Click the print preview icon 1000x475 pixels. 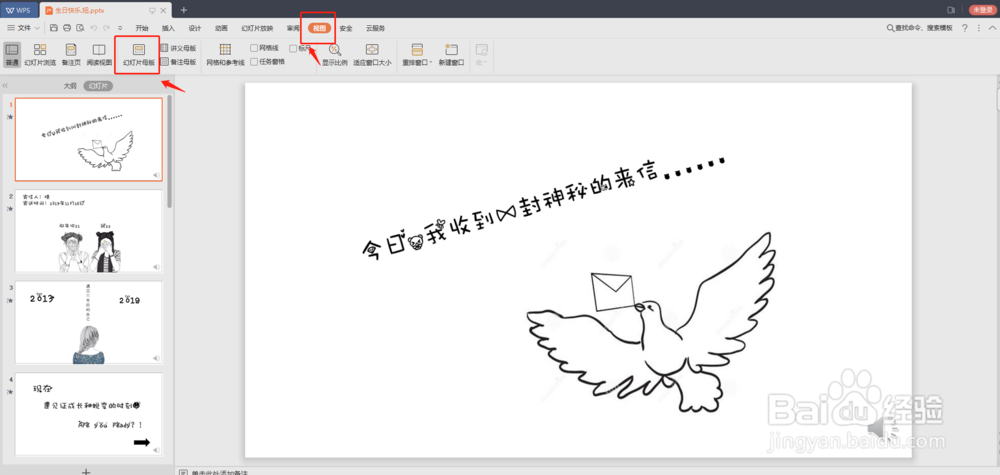(80, 28)
